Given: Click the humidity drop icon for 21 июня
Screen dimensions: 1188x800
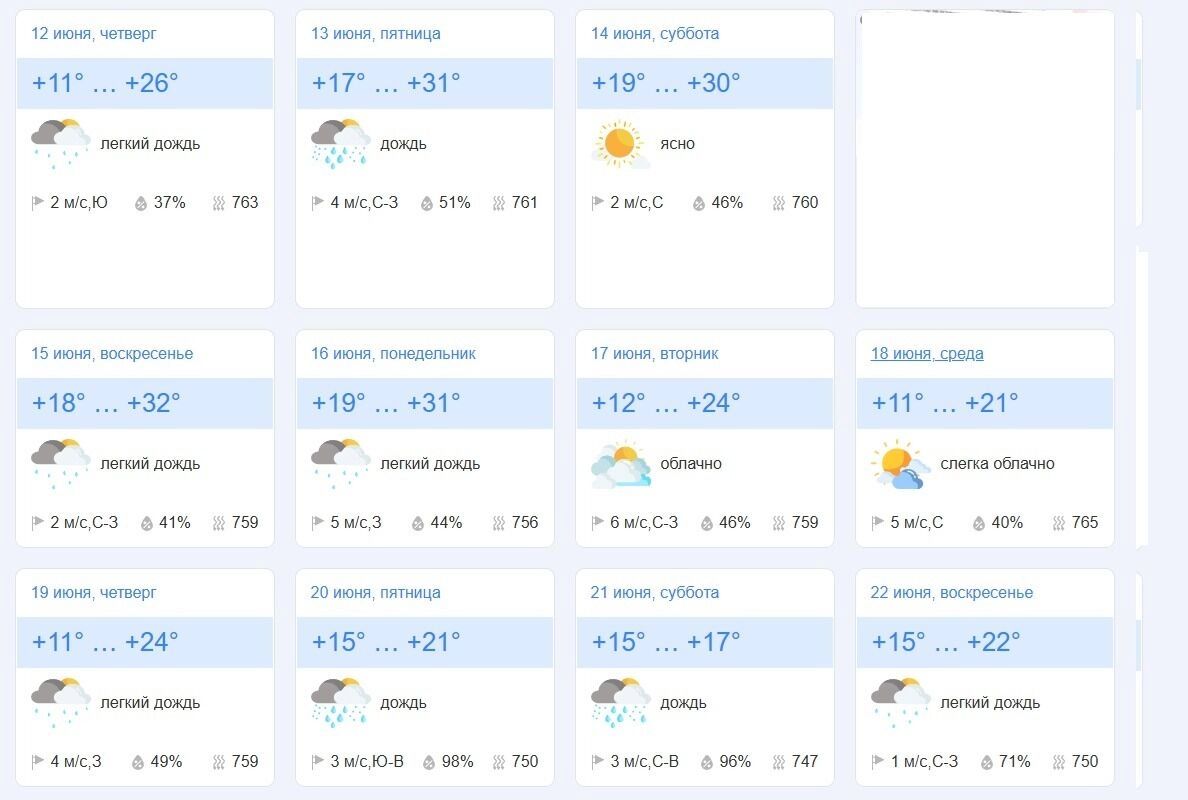Looking at the screenshot, I should click(x=707, y=762).
